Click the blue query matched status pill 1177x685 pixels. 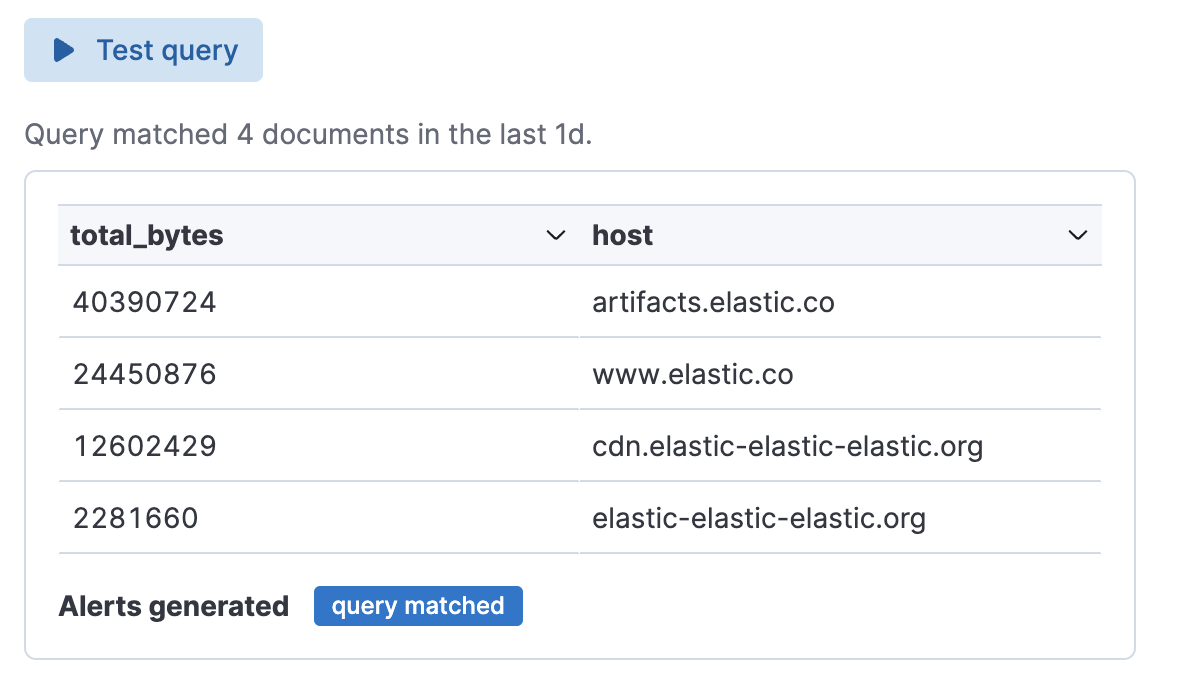[418, 605]
